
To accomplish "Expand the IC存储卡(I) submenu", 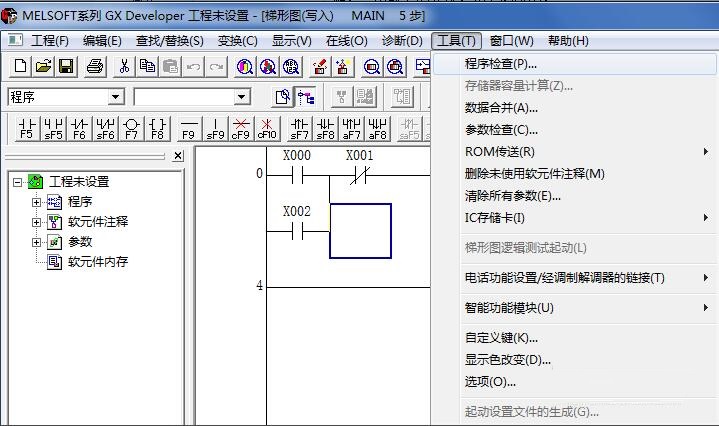I will tap(575, 218).
